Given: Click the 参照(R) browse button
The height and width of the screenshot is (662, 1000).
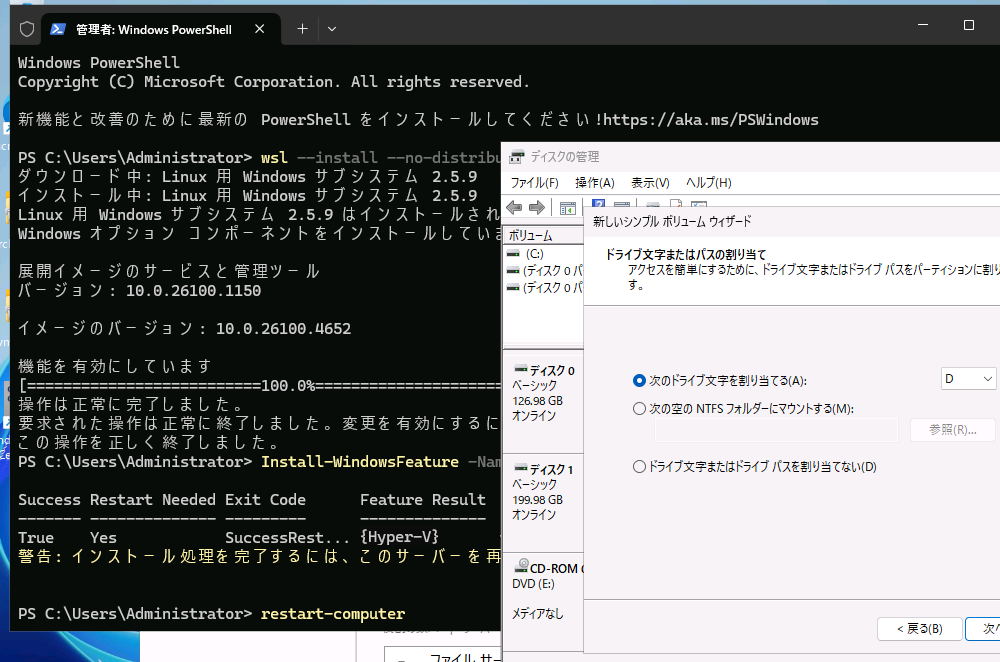Looking at the screenshot, I should [951, 429].
